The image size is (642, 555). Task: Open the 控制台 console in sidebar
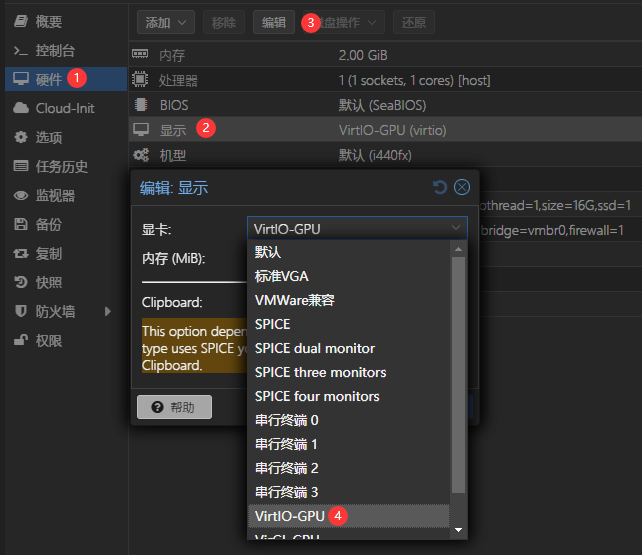click(x=55, y=50)
